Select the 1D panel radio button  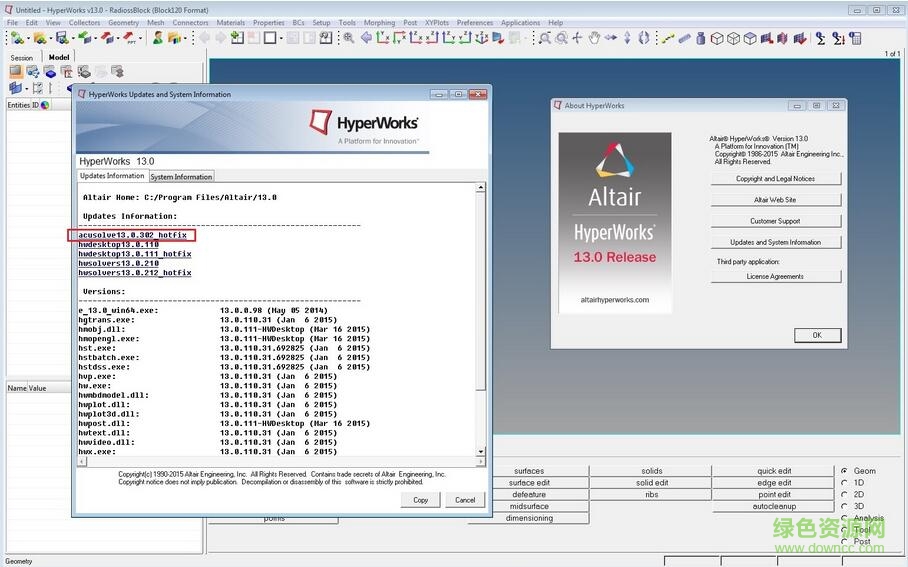point(845,483)
